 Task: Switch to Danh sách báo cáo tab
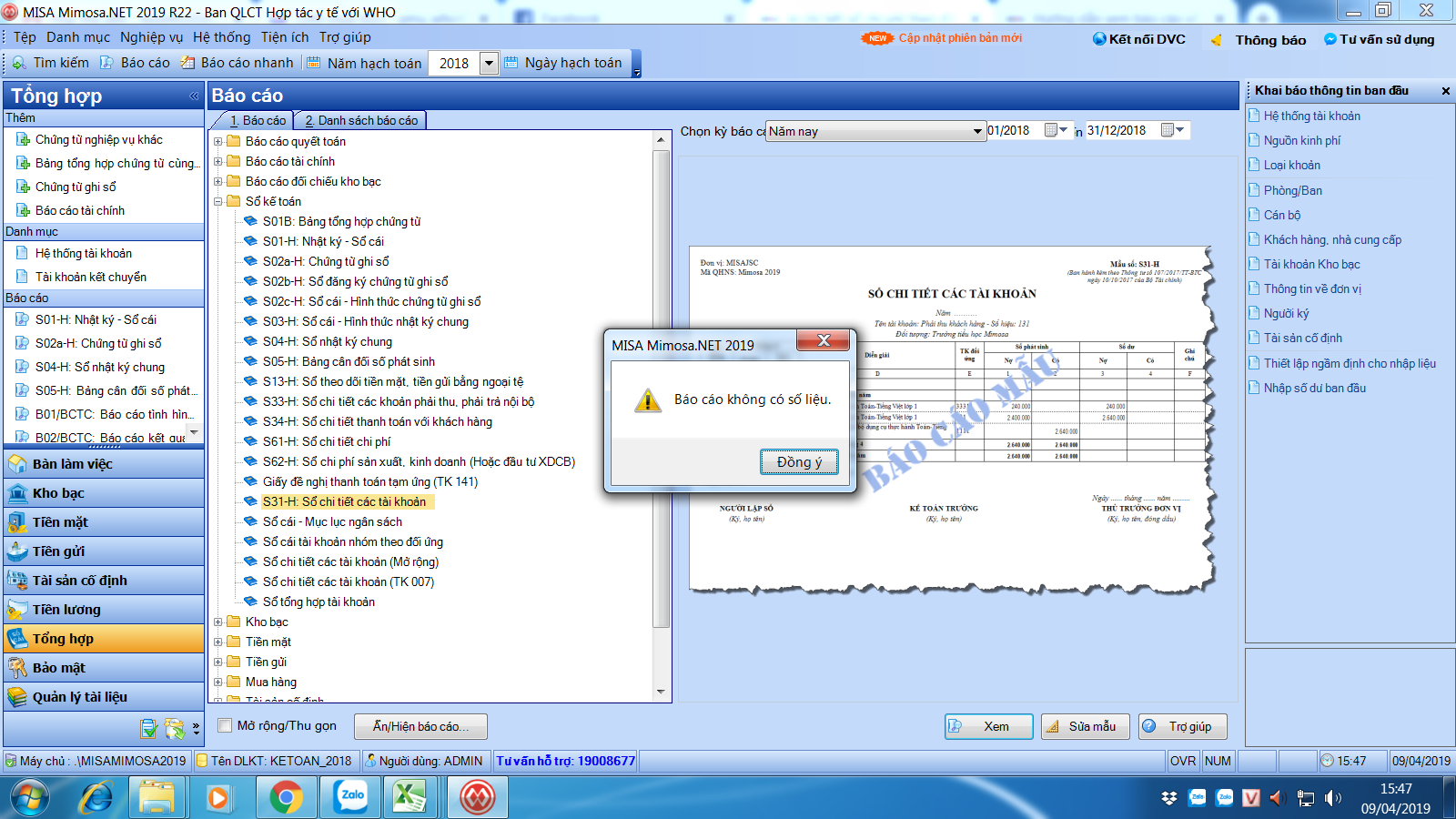pyautogui.click(x=360, y=120)
